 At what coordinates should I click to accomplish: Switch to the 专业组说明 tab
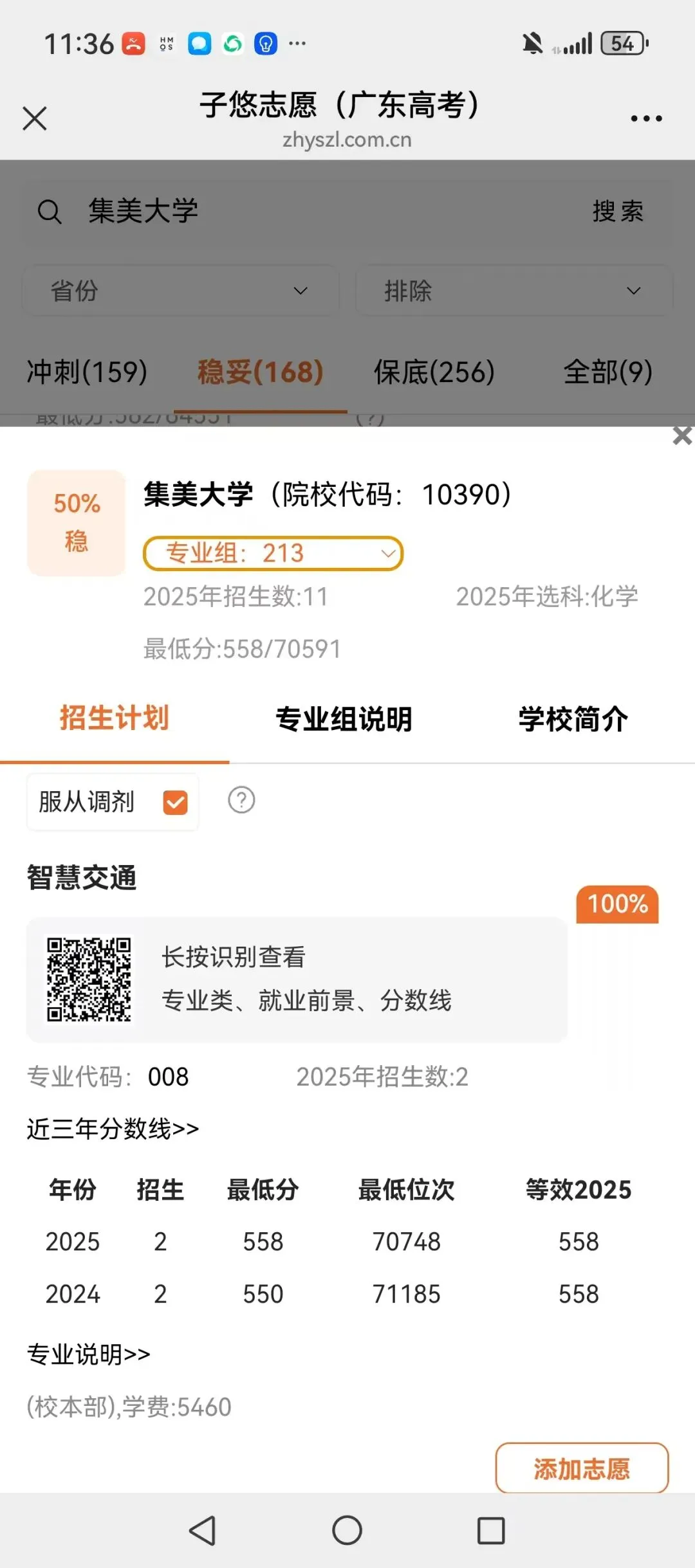click(344, 719)
